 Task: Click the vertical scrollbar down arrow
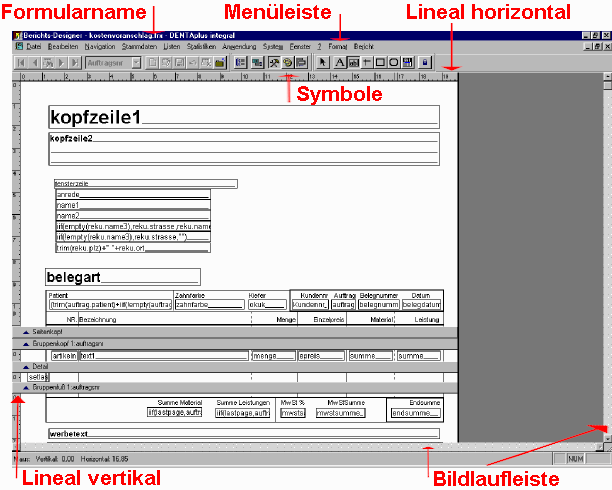608,438
